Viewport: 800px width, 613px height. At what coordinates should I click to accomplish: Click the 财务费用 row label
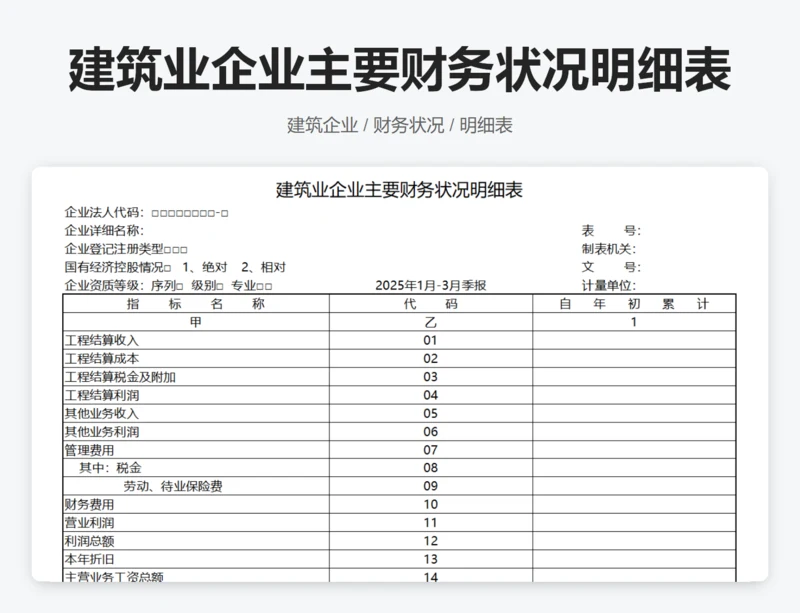[89, 505]
